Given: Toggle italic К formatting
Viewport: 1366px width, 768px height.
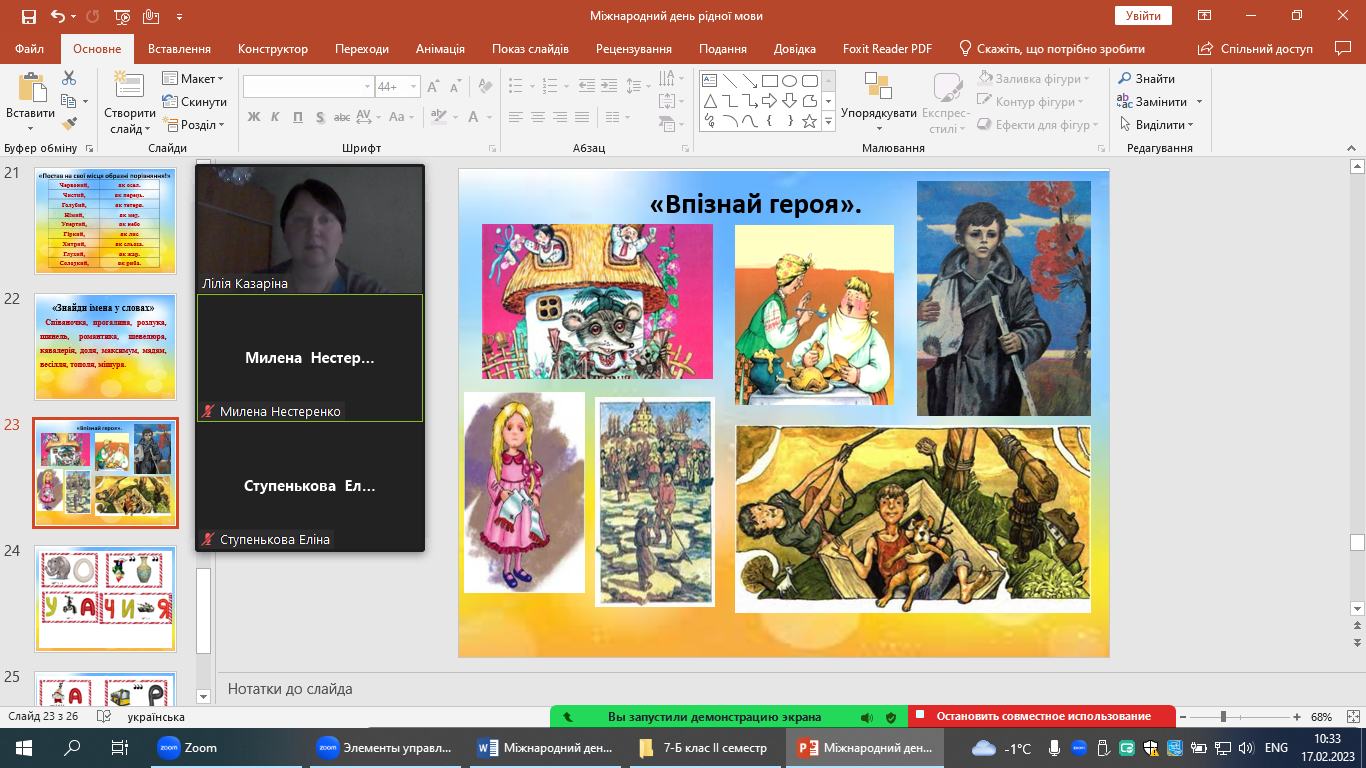Looking at the screenshot, I should pyautogui.click(x=276, y=117).
